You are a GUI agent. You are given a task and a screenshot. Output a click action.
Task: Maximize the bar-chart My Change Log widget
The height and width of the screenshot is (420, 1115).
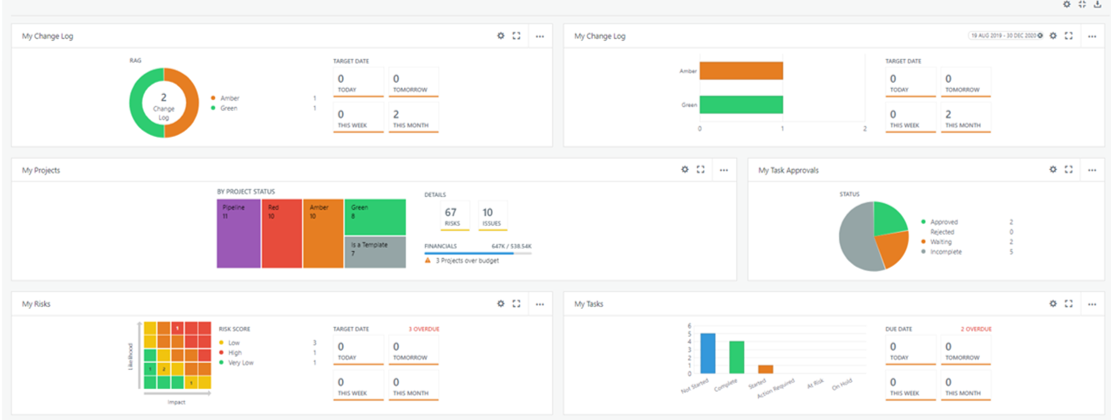(1069, 36)
